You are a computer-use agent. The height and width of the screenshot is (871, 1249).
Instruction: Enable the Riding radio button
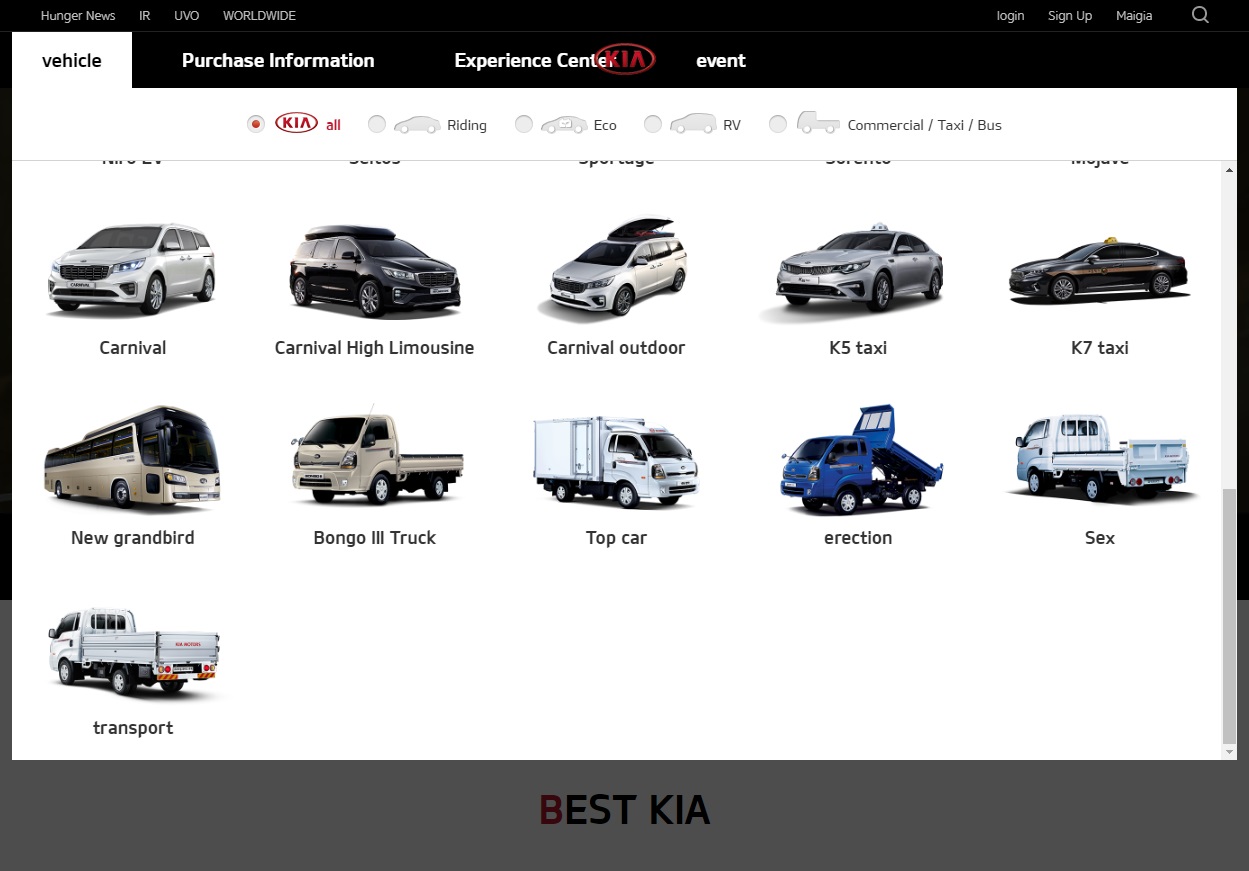click(x=377, y=124)
